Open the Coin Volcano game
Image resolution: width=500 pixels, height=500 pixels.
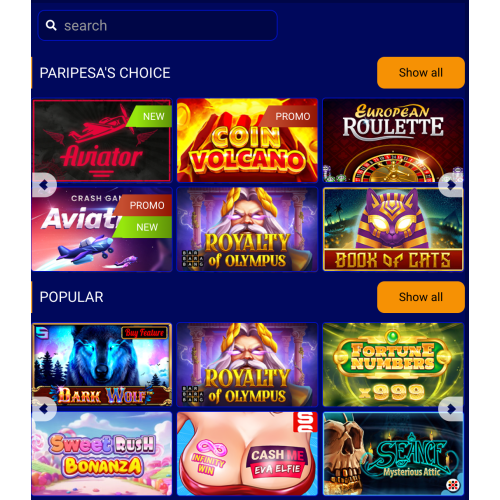247,140
